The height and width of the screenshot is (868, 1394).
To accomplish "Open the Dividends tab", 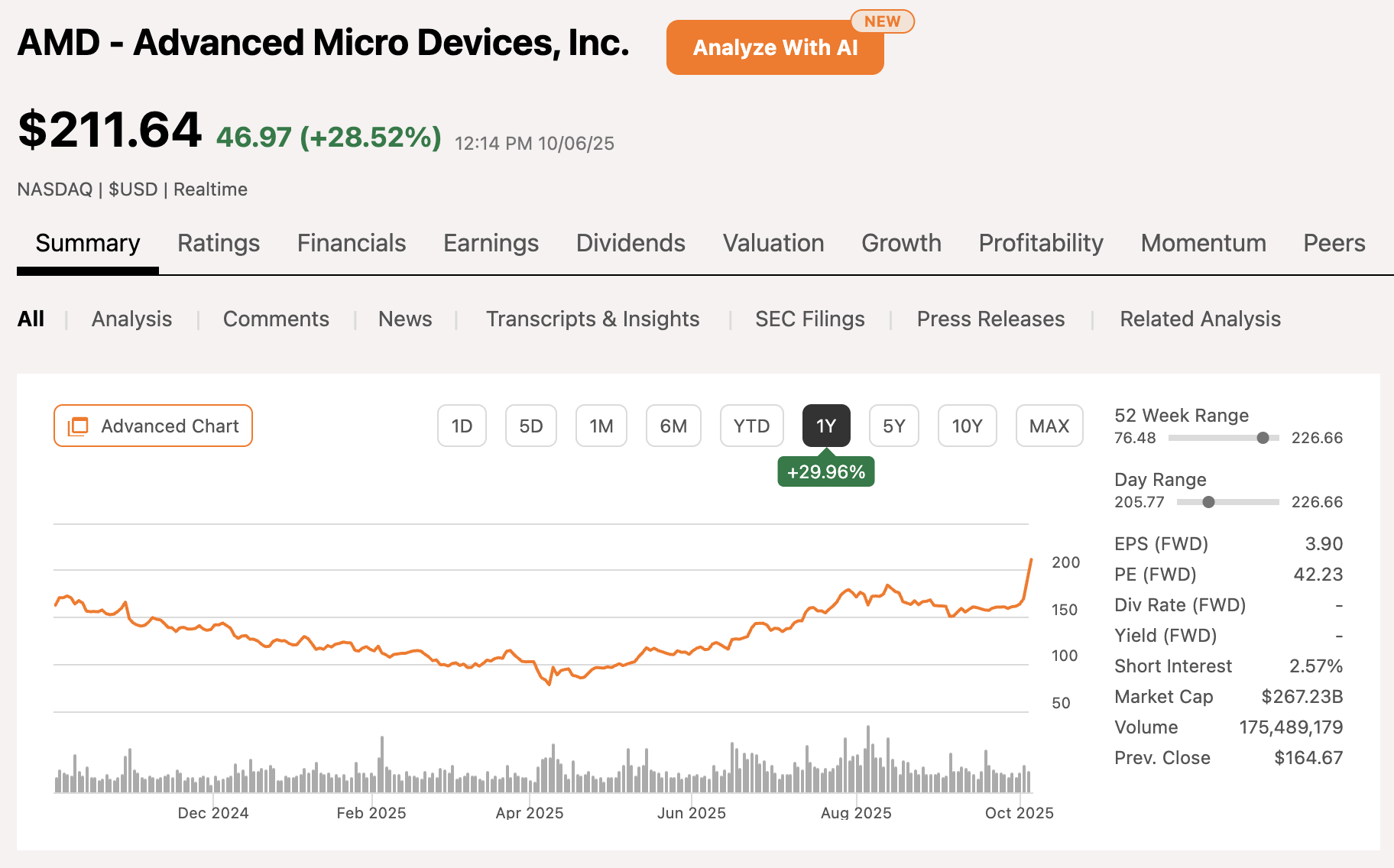I will pyautogui.click(x=630, y=243).
